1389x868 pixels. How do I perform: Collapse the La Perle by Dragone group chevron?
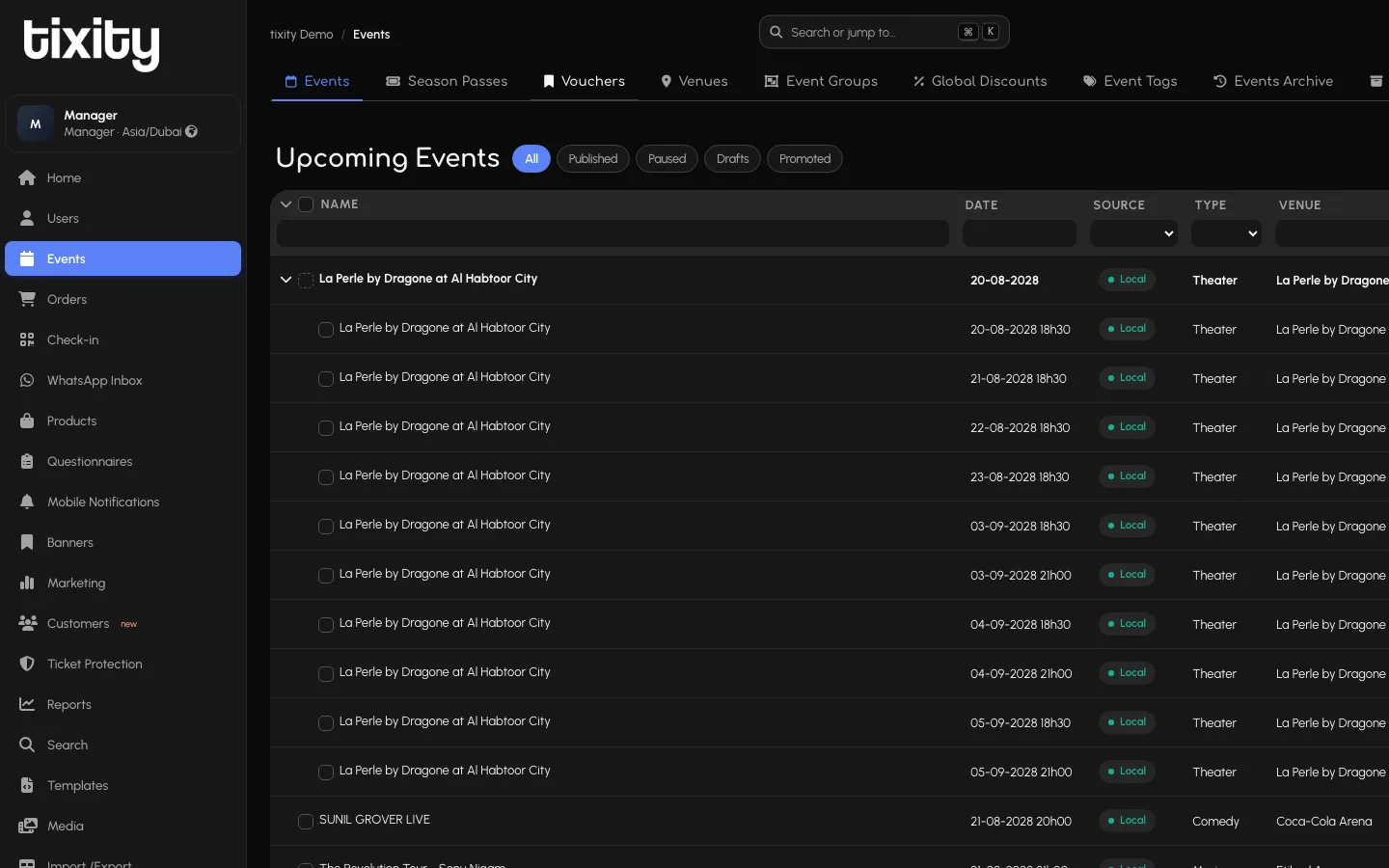(286, 280)
